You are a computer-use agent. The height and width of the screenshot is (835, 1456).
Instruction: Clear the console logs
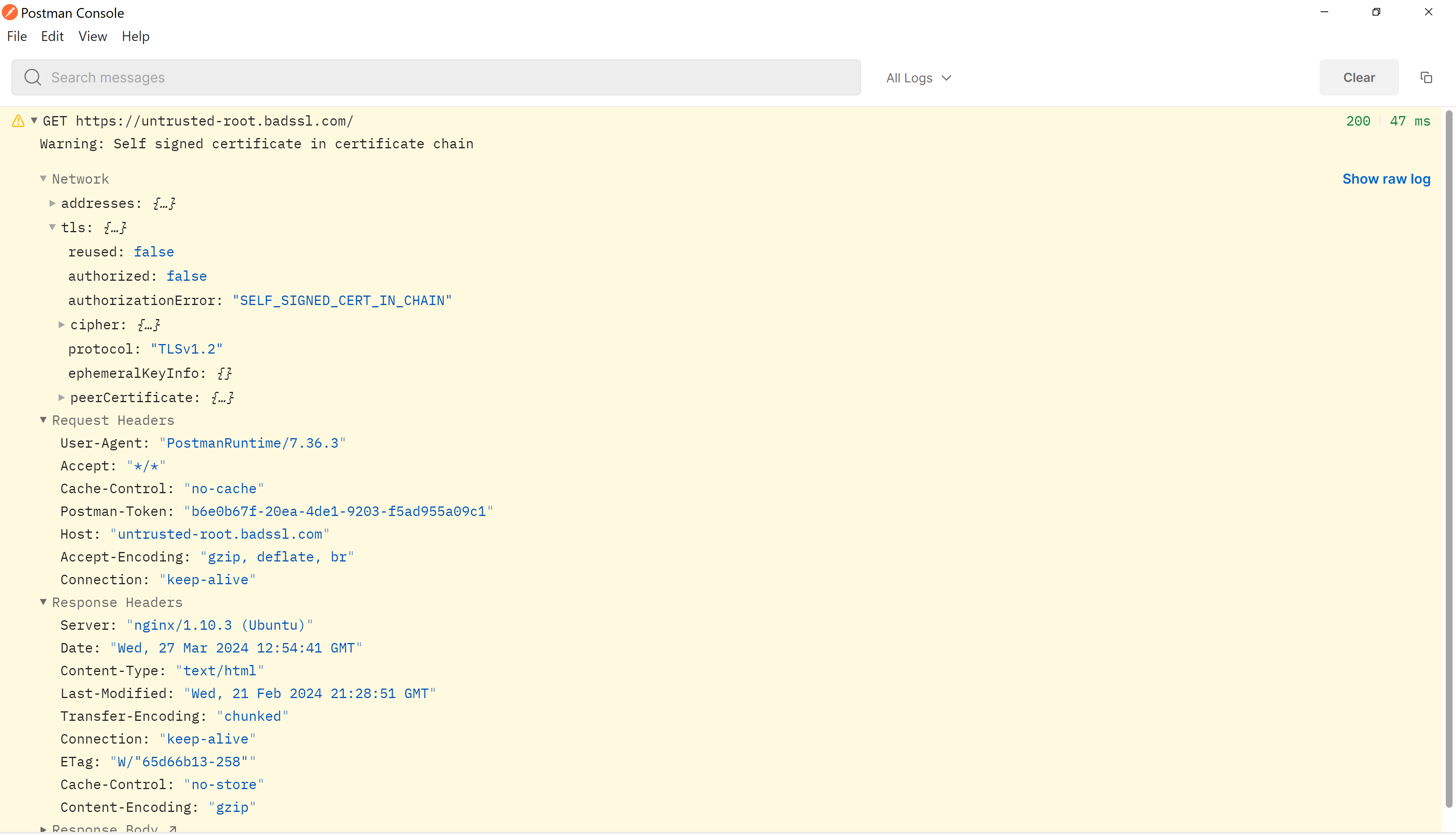pos(1359,77)
